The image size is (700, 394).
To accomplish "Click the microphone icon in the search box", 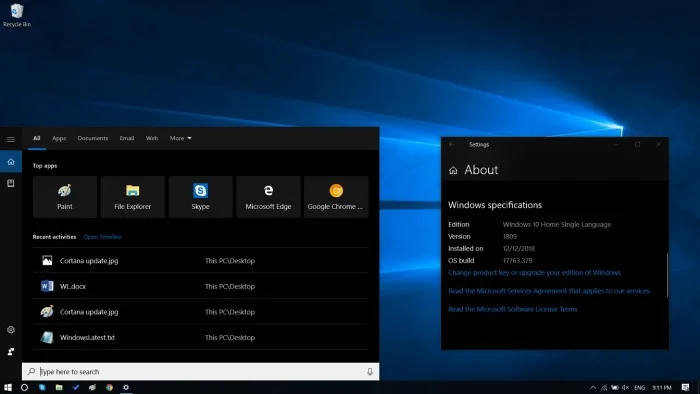I will 370,372.
